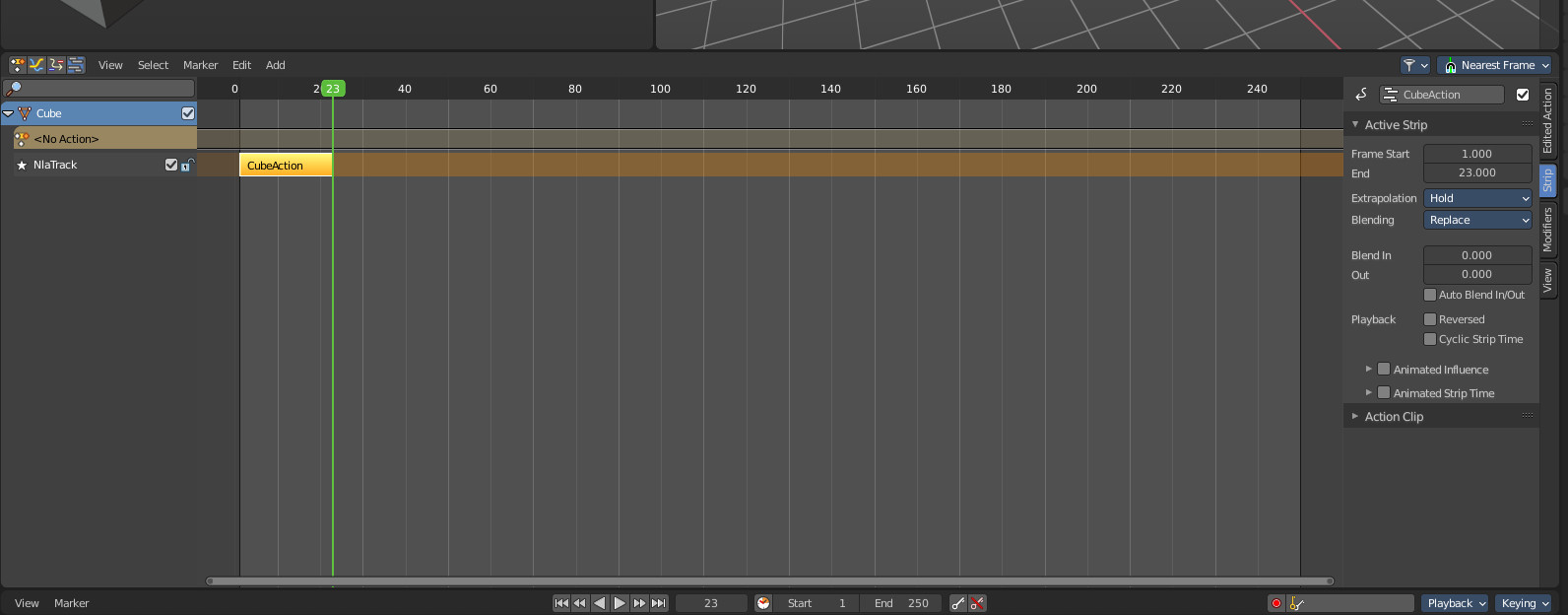Toggle auto keying record button
This screenshot has height=615, width=1568.
pos(1276,603)
